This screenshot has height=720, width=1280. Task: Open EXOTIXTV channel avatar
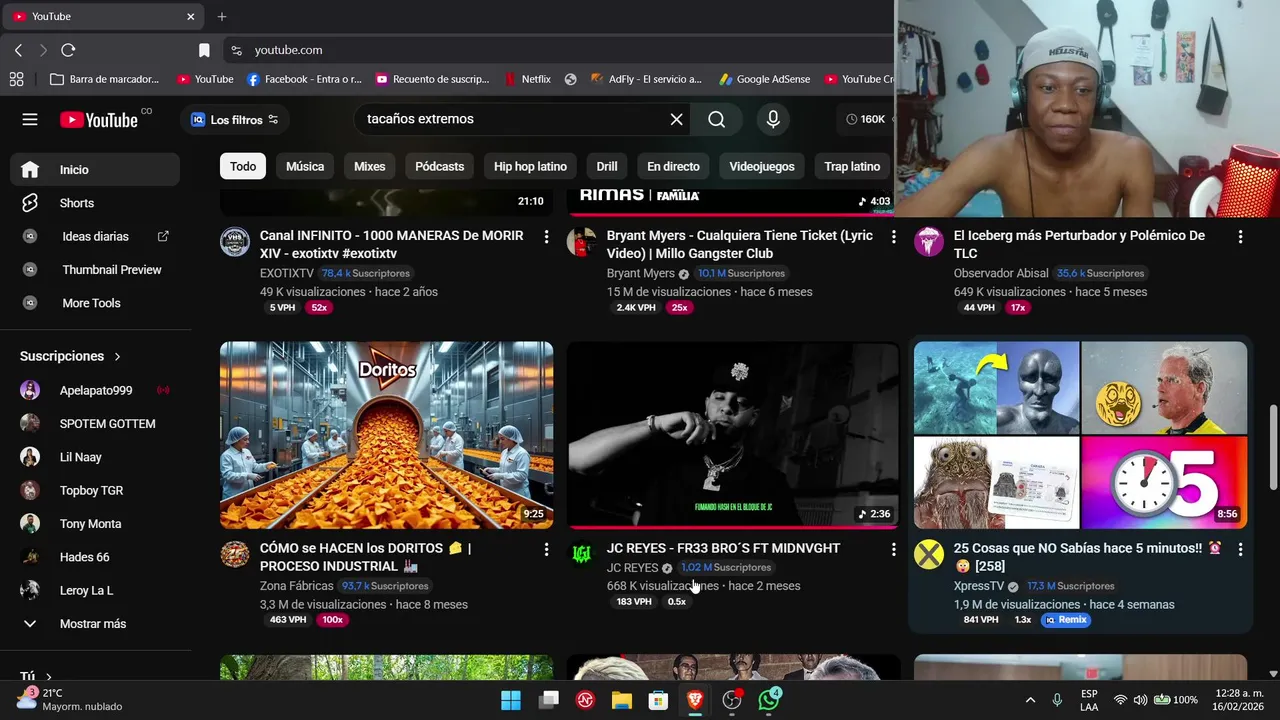tap(235, 242)
